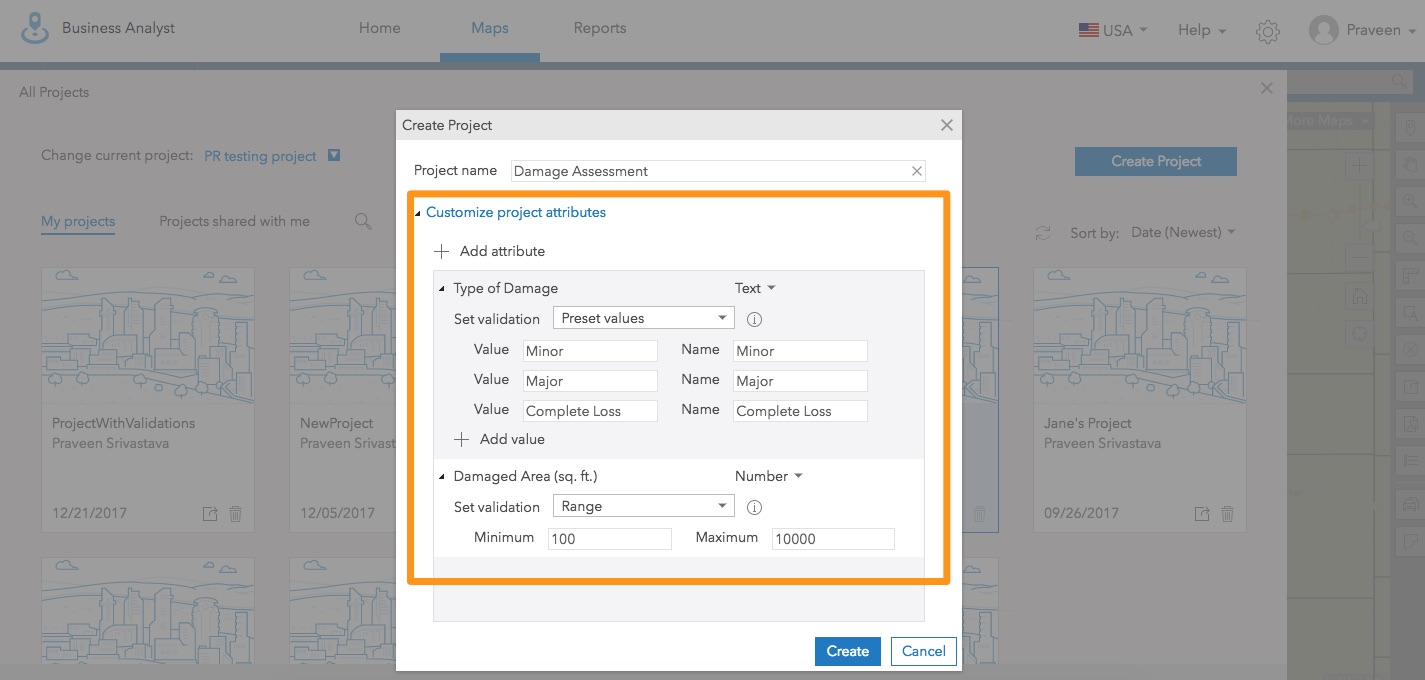Click the Add attribute link
Screen dimensions: 1425x680
point(502,251)
